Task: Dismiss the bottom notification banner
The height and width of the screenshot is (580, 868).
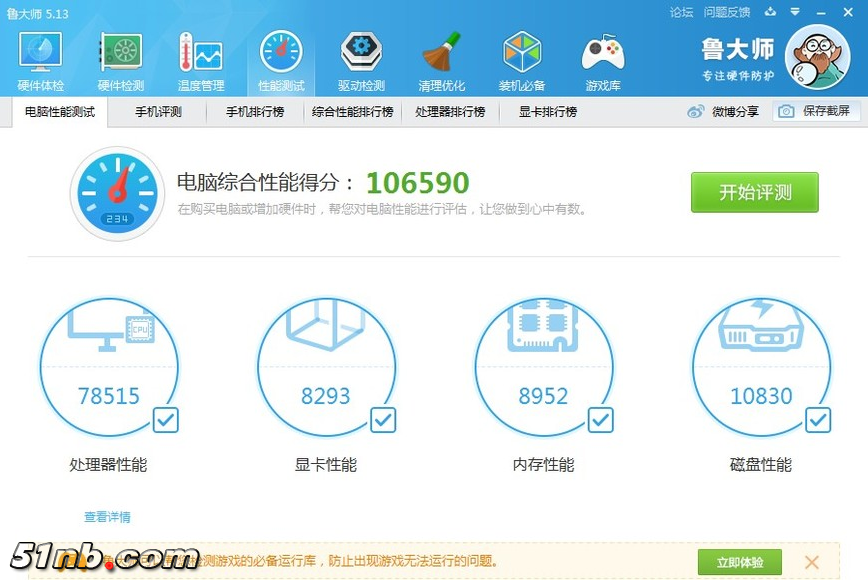Action: click(x=812, y=562)
